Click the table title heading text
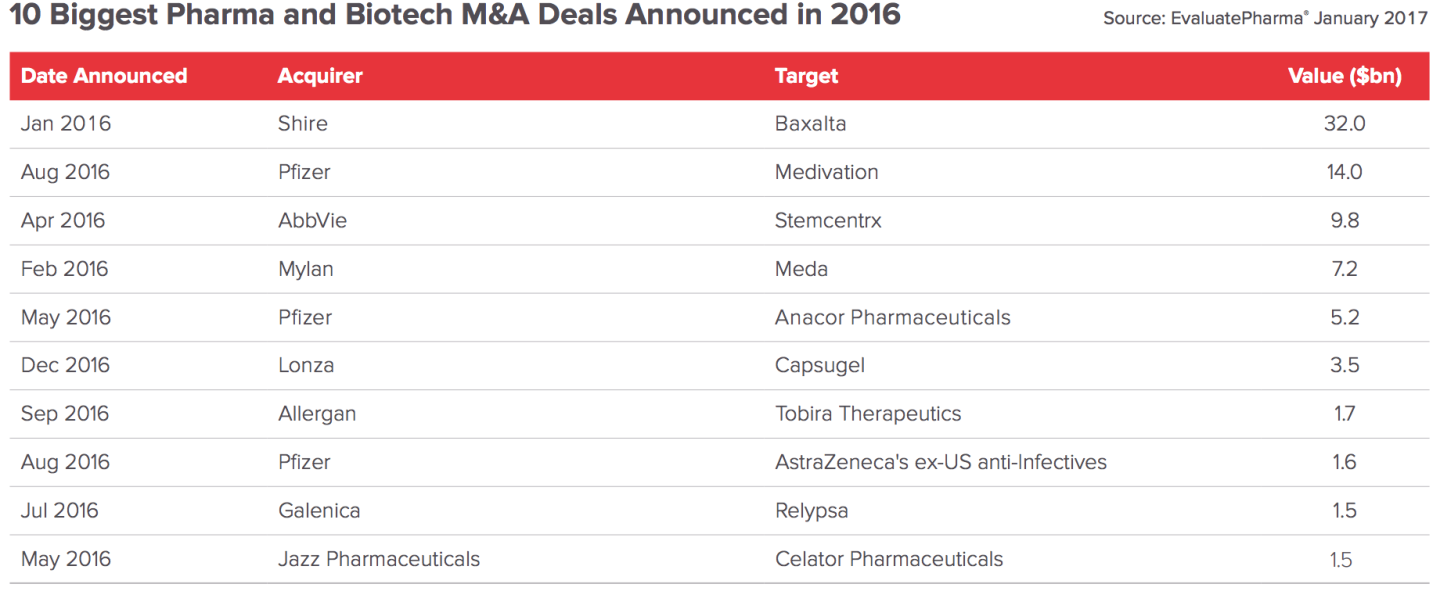 tap(455, 16)
